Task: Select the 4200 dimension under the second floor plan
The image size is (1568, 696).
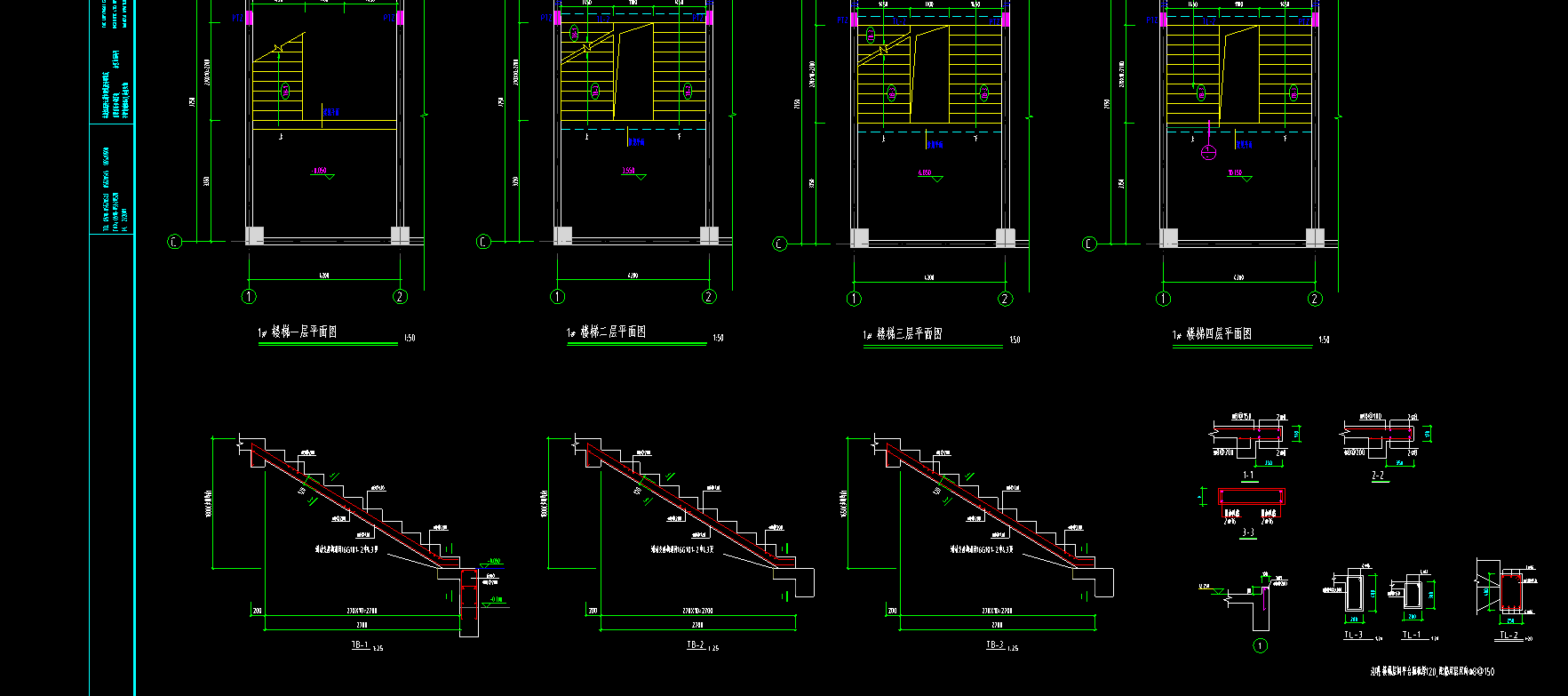Action: tap(633, 276)
